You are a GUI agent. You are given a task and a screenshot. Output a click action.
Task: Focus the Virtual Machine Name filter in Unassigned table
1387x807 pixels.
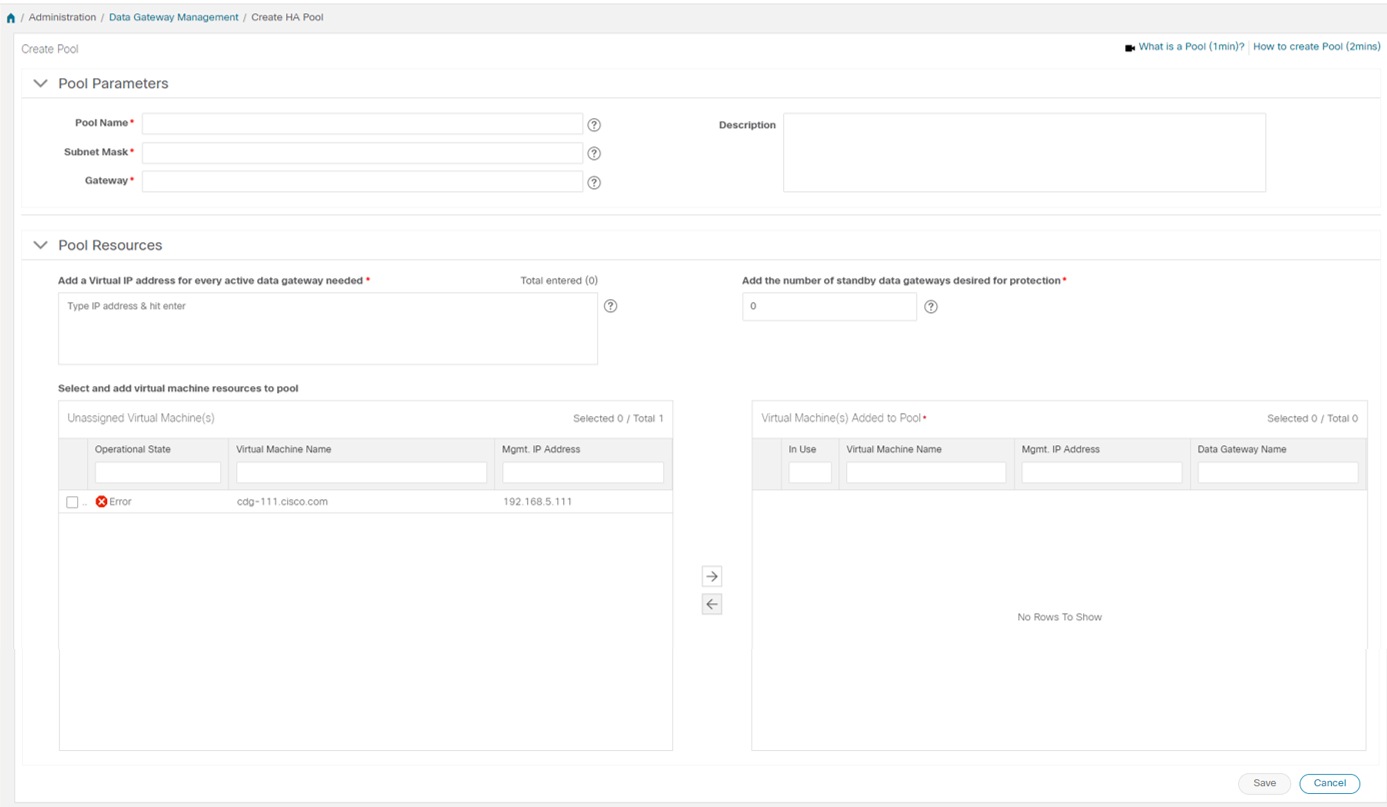coord(361,472)
